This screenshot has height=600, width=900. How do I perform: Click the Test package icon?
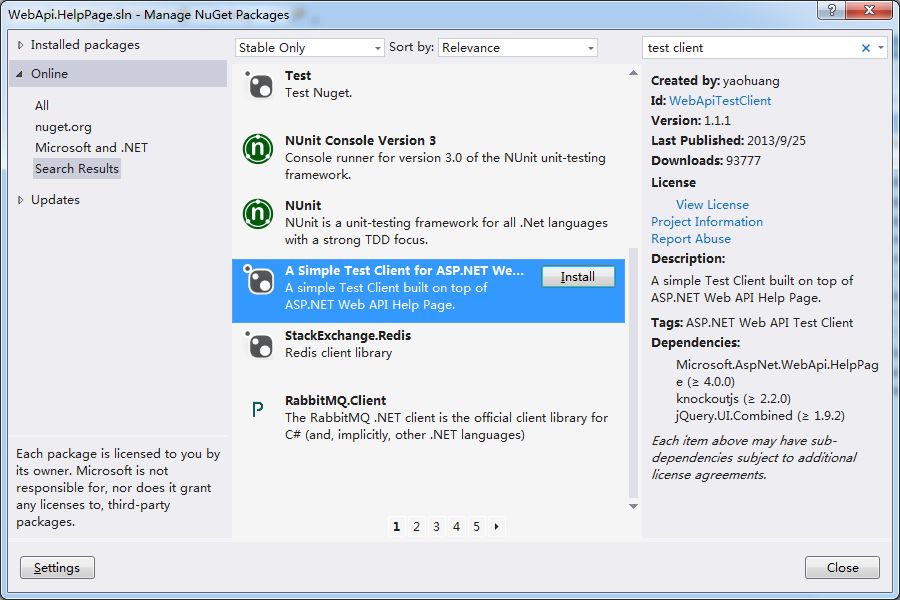259,85
